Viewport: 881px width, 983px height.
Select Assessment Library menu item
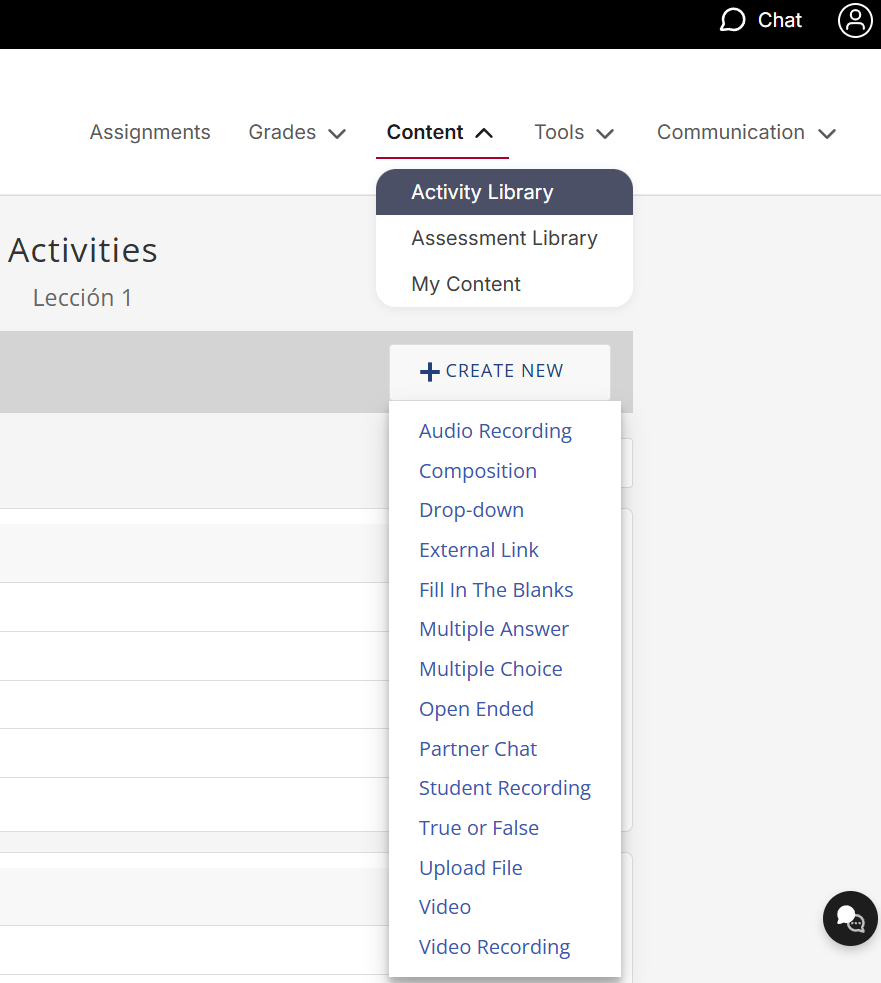(x=504, y=238)
